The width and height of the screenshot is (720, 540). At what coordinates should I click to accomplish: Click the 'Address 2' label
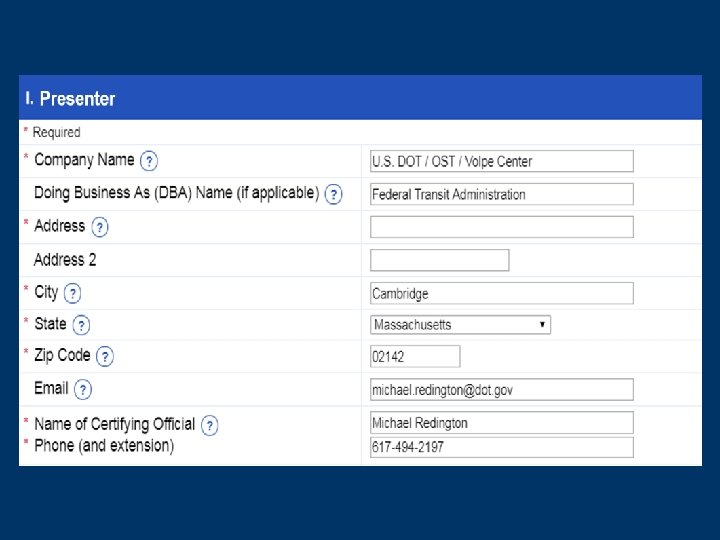click(65, 260)
